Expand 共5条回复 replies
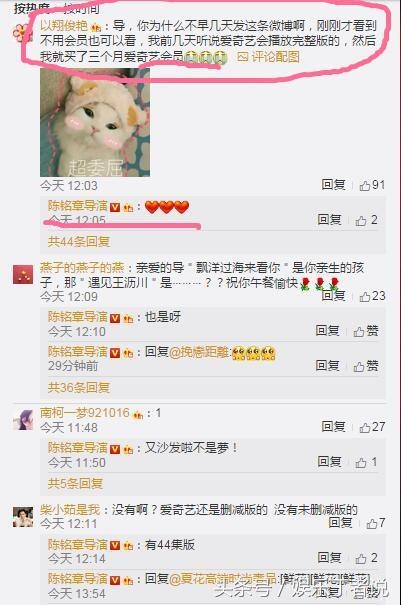Image resolution: width=401 pixels, height=605 pixels. 75,483
